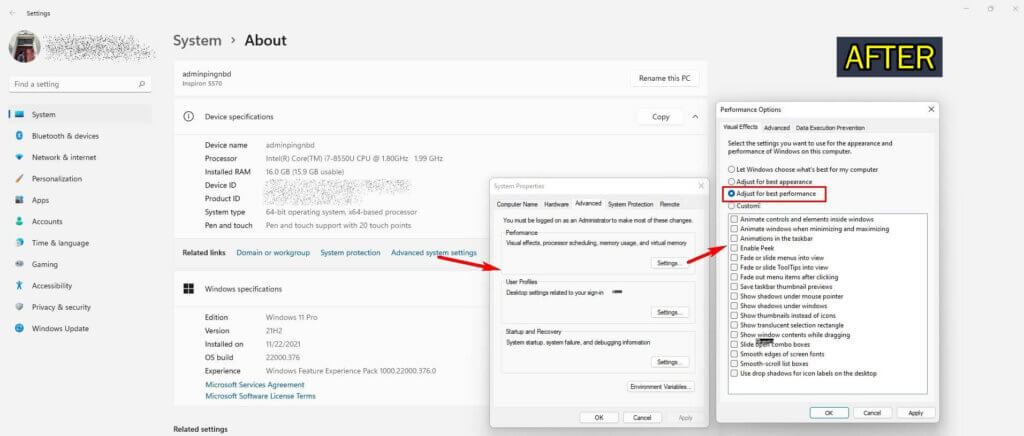Screen dimensions: 1024x436
Task: Open the Domain or workgroup link
Action: point(273,253)
